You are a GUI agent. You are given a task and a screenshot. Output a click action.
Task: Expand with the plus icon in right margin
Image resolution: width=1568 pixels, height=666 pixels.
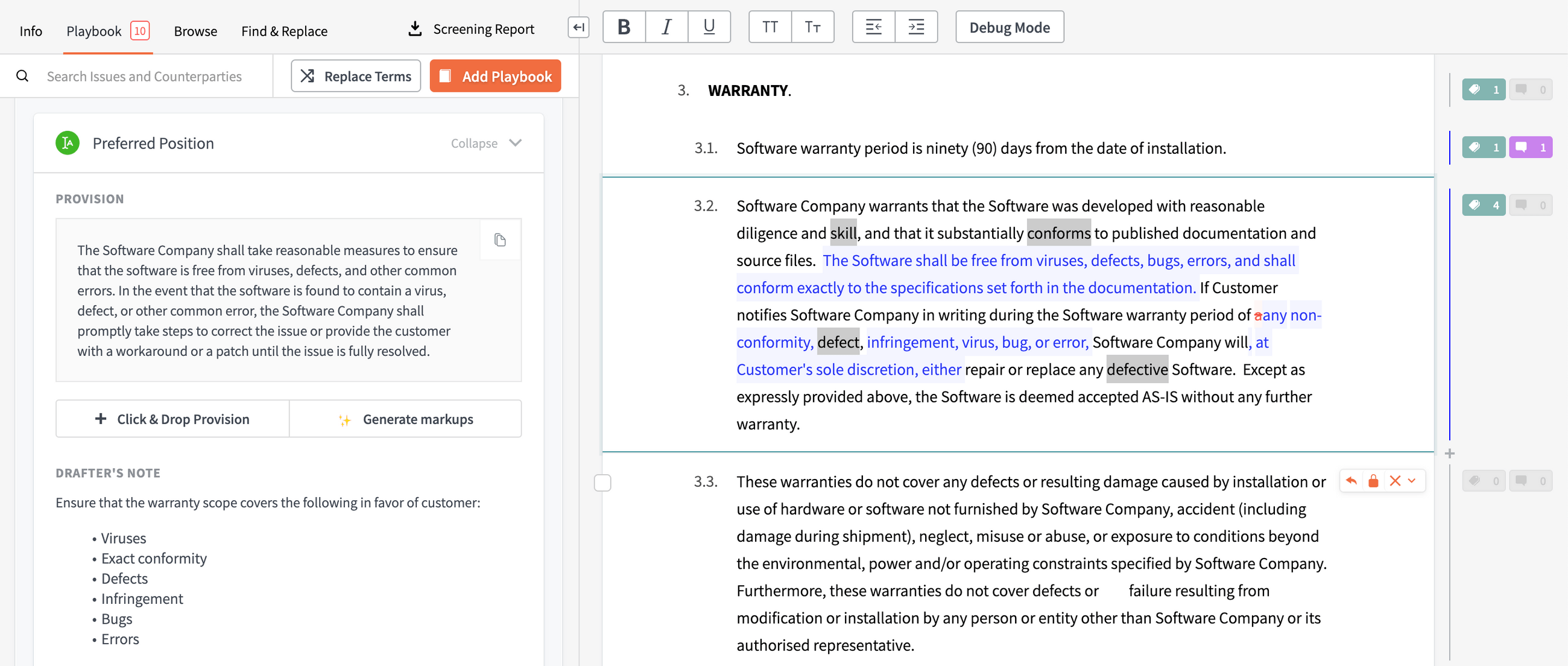click(1449, 452)
